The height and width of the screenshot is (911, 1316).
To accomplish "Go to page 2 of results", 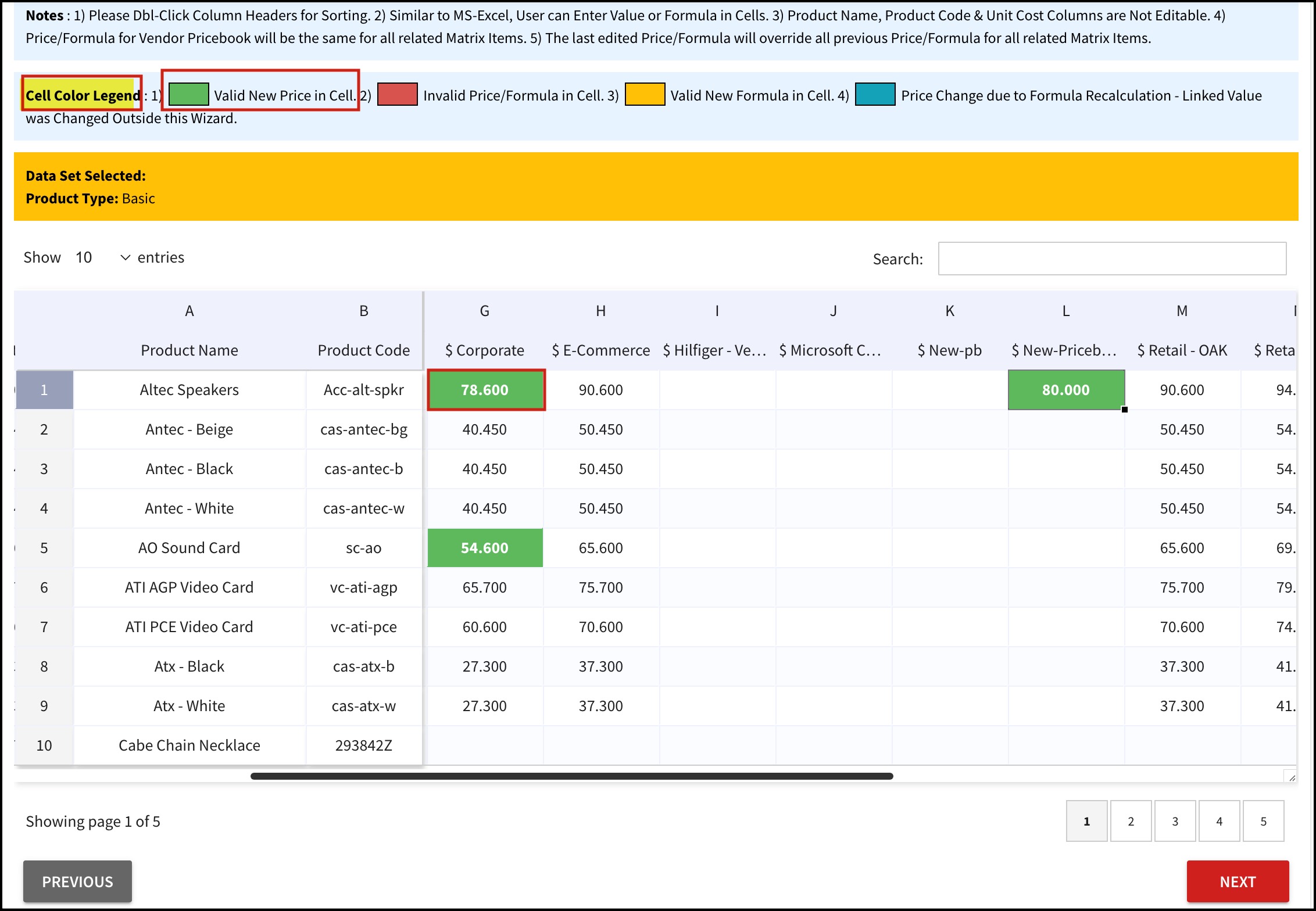I will [x=1131, y=821].
